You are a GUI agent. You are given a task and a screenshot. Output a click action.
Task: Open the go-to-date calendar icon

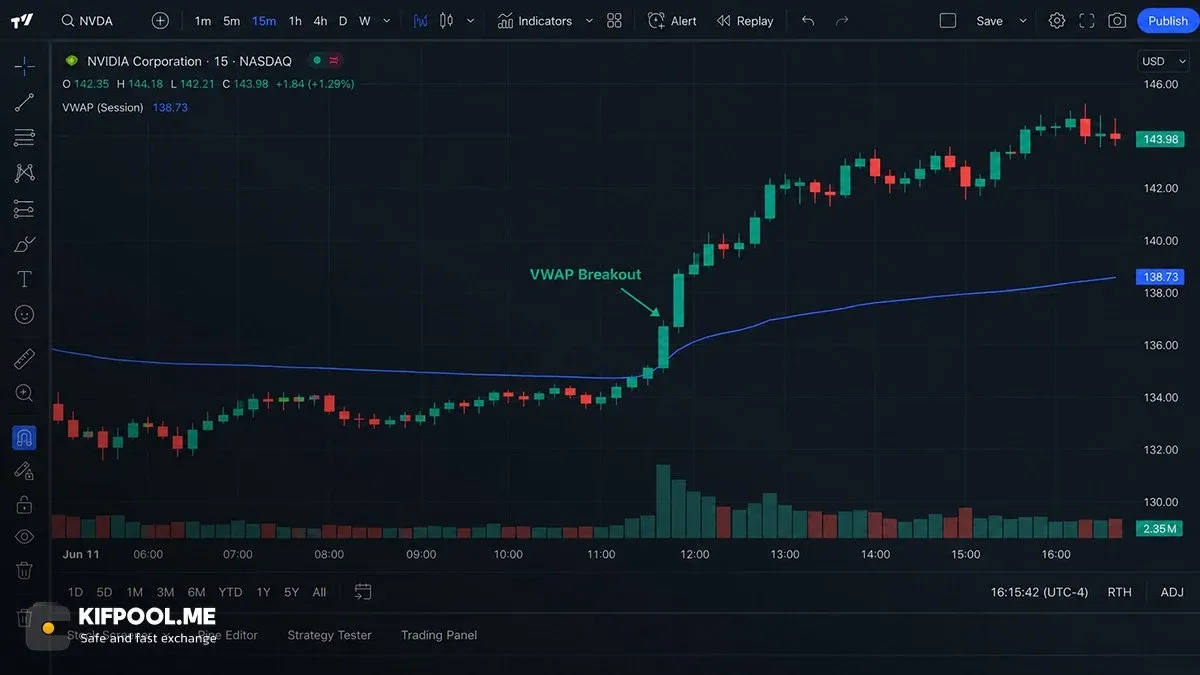(363, 592)
